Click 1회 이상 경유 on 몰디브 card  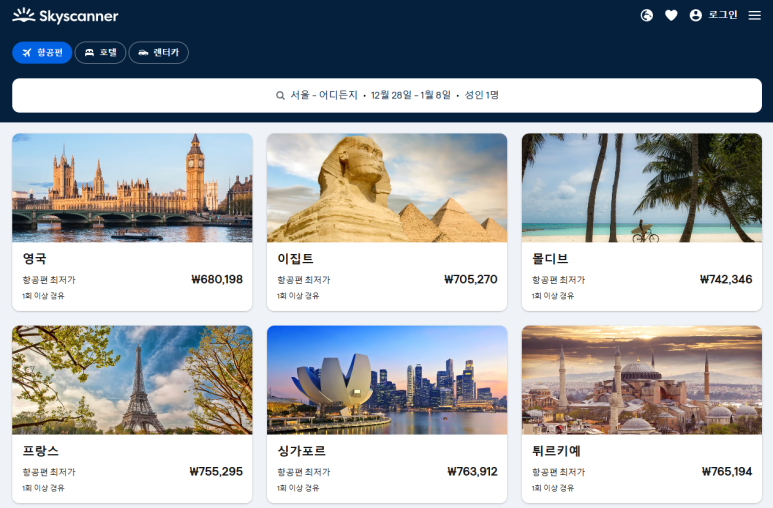553,296
